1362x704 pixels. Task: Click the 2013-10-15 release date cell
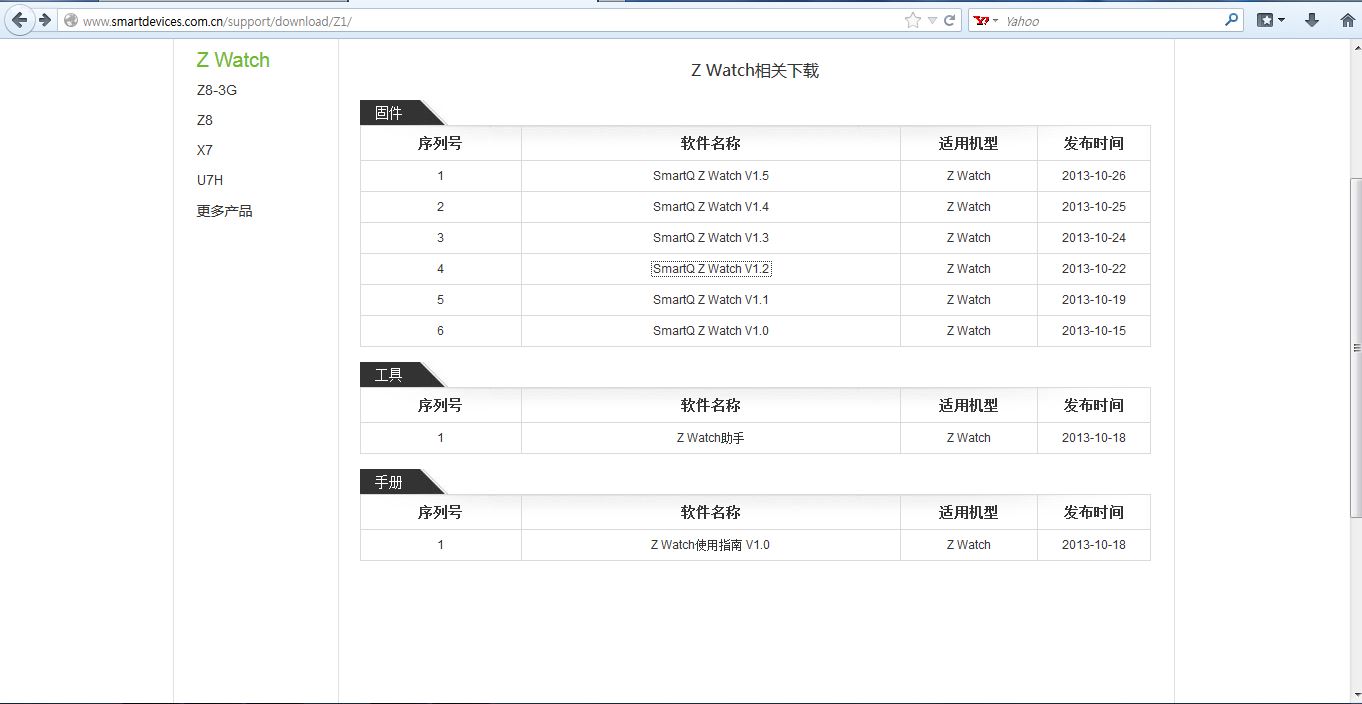click(x=1094, y=331)
